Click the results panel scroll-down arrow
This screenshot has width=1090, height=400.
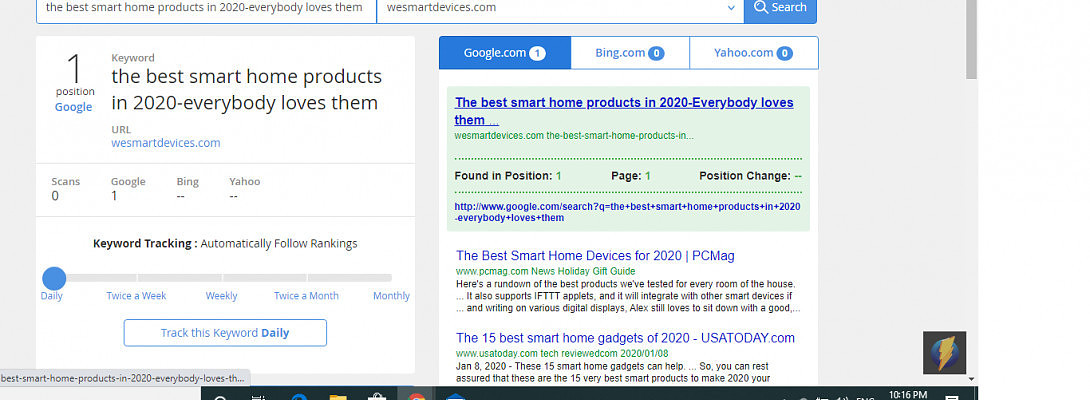pyautogui.click(x=972, y=379)
